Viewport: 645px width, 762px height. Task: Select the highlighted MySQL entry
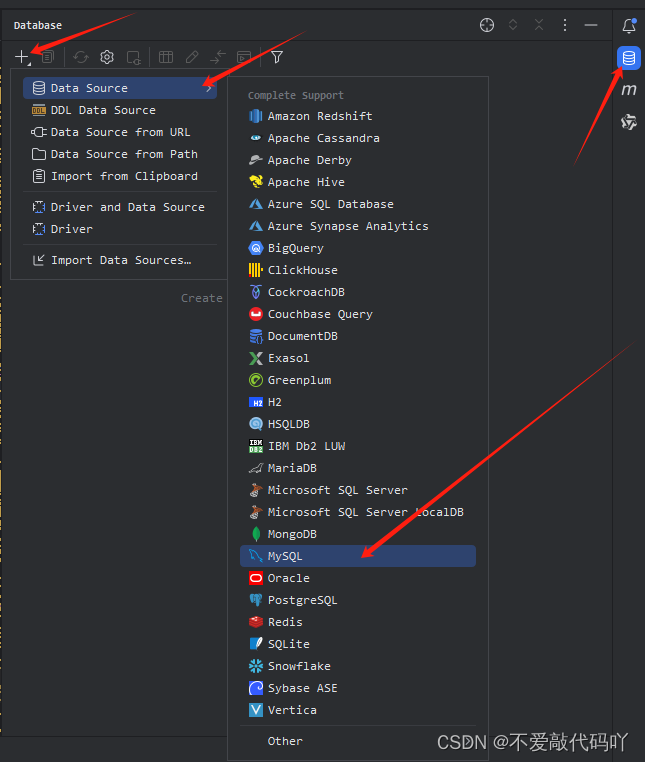pyautogui.click(x=358, y=556)
